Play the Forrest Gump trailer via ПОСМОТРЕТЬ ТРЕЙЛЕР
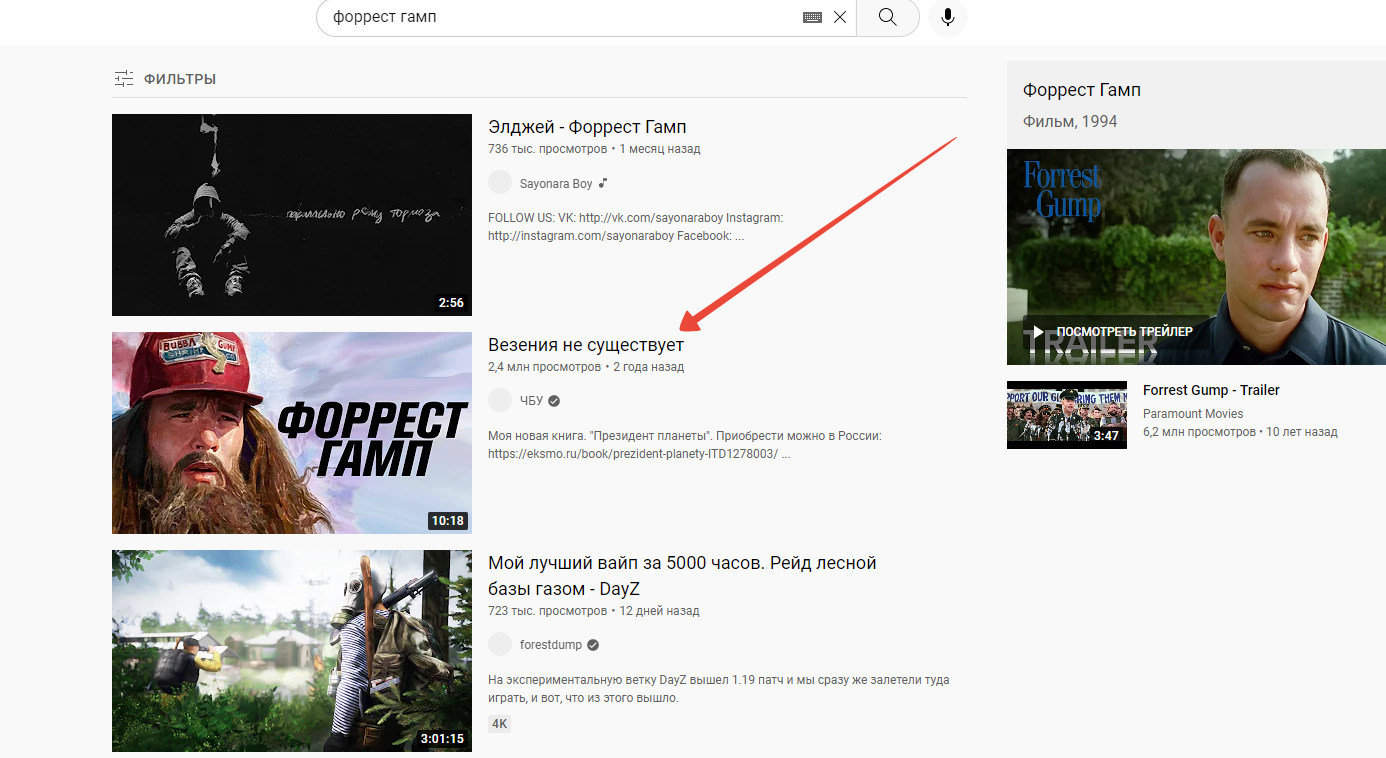The width and height of the screenshot is (1386, 758). tap(1115, 330)
